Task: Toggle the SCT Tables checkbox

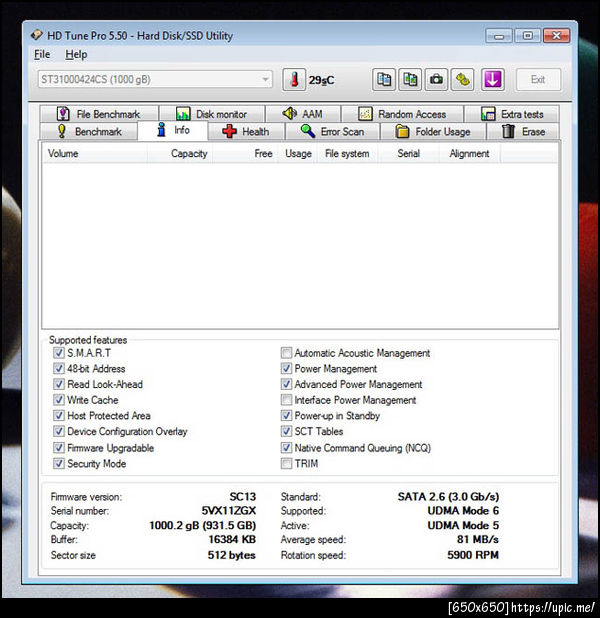Action: 287,431
